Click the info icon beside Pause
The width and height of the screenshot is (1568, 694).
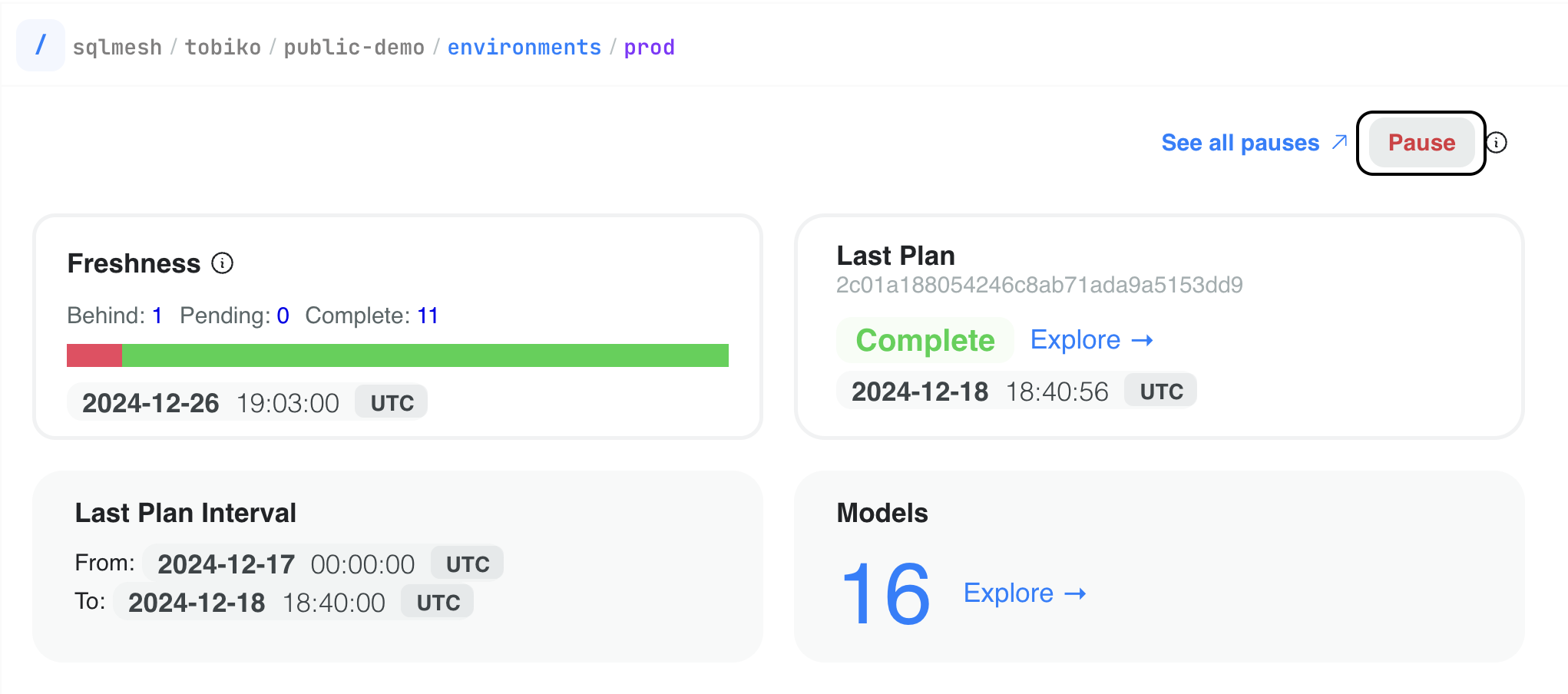(1497, 143)
